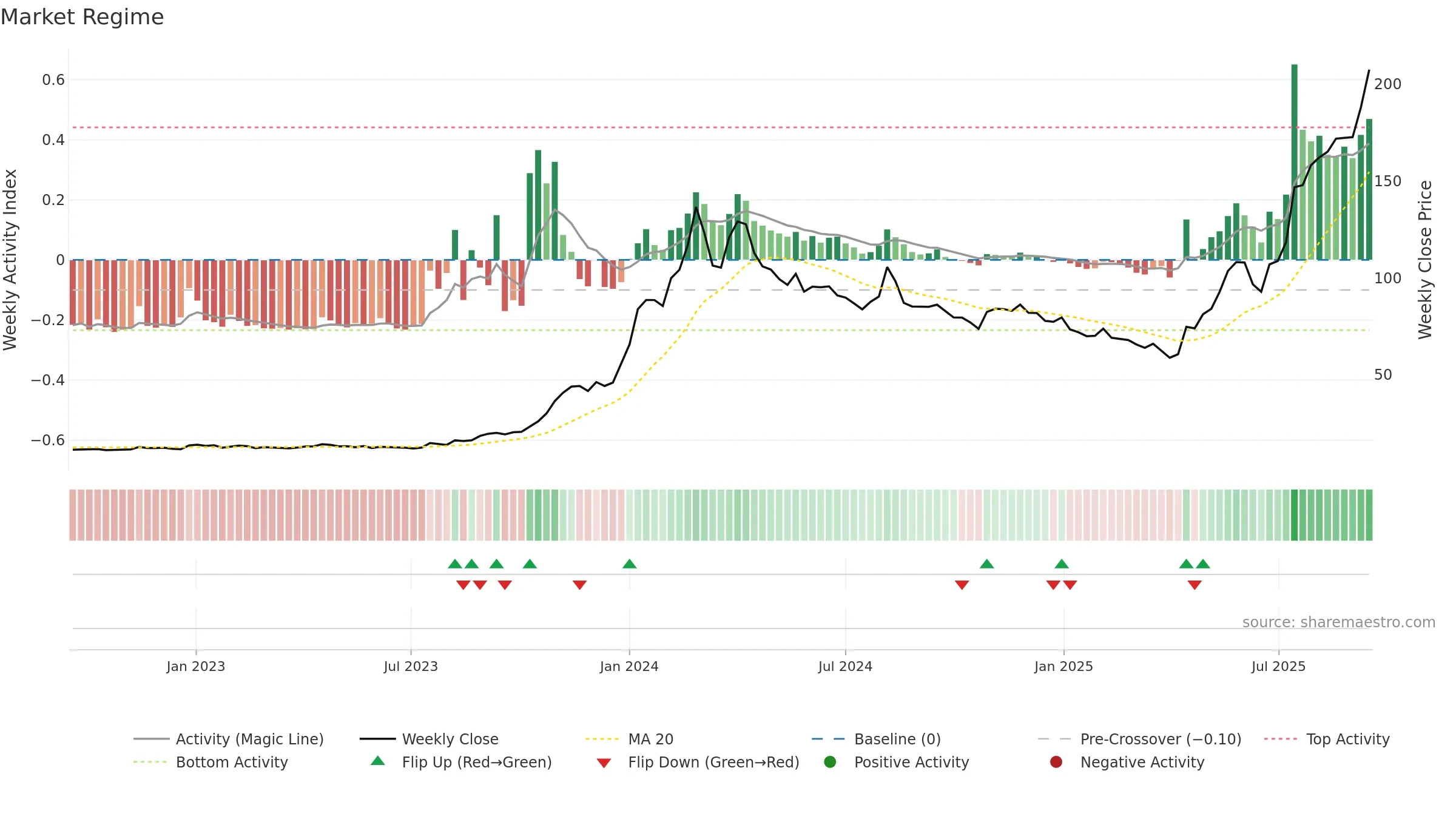
Task: Click the Weekly Activity Index axis title
Action: (x=10, y=260)
